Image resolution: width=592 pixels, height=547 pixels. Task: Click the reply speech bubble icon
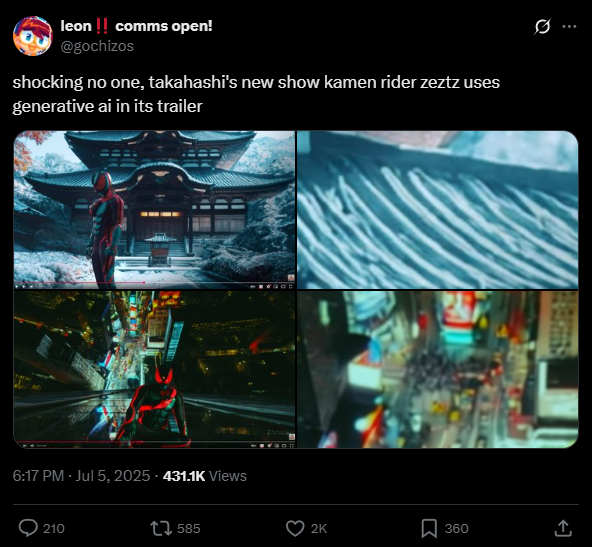point(28,528)
